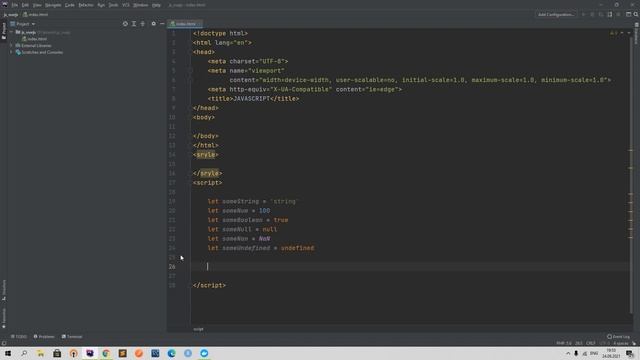
Task: Open the notification center icon
Action: click(x=630, y=353)
